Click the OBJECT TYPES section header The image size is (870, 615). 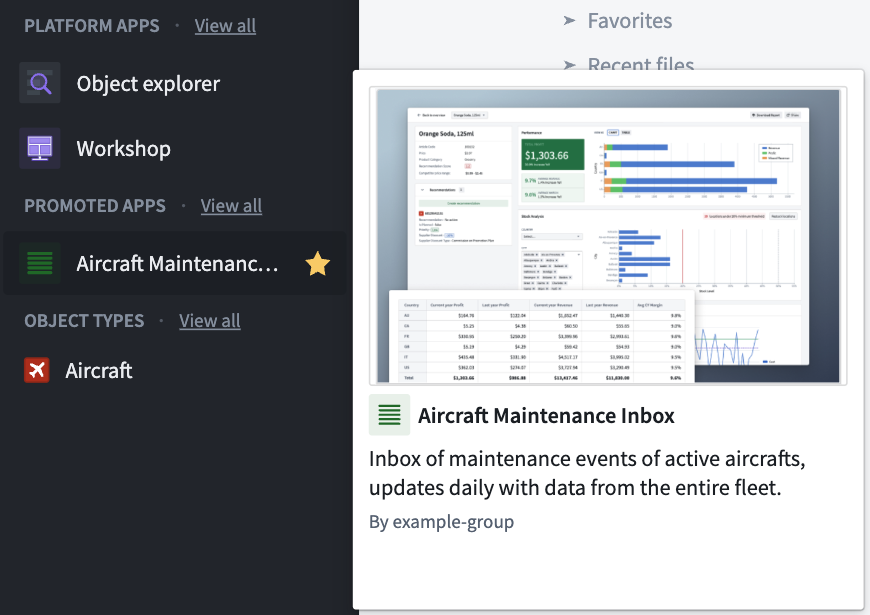[x=84, y=320]
